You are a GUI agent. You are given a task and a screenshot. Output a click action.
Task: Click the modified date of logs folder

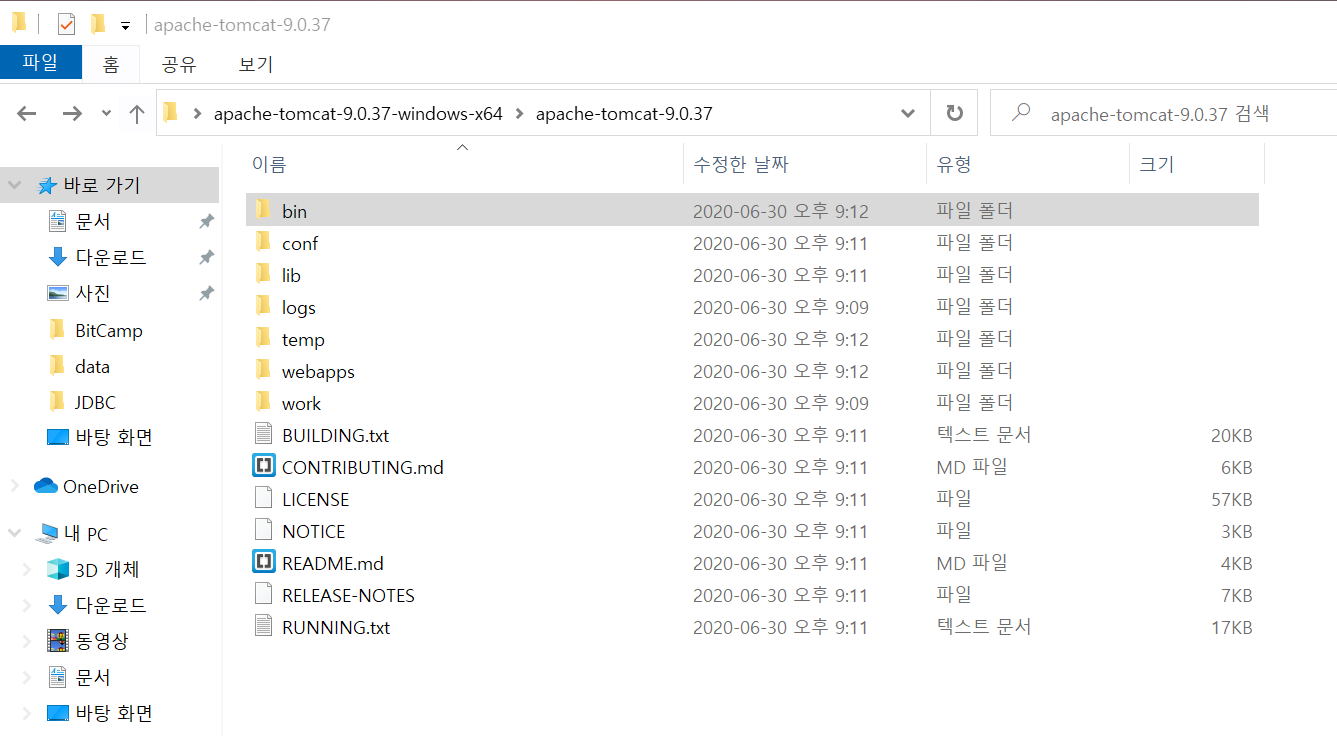click(781, 307)
